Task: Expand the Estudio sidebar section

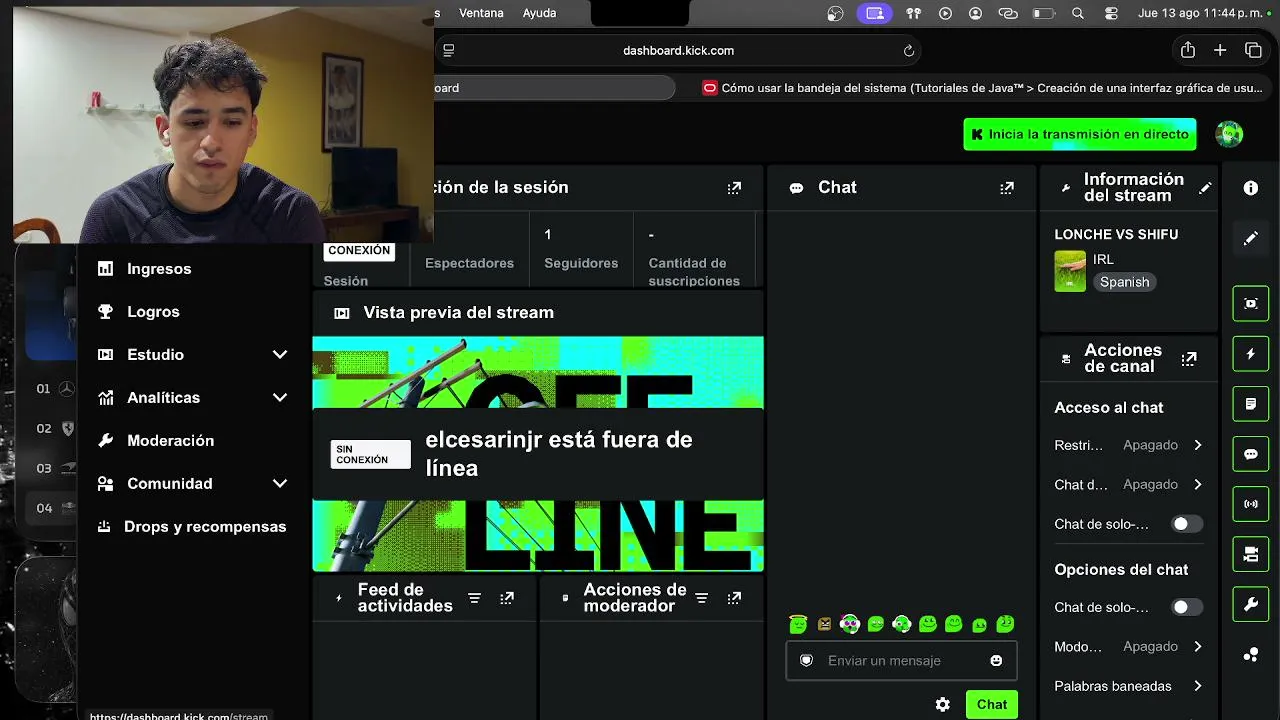Action: [x=280, y=355]
